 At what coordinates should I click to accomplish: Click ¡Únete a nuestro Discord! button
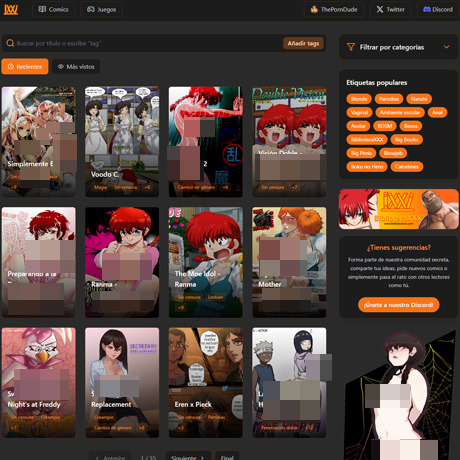[x=399, y=305]
